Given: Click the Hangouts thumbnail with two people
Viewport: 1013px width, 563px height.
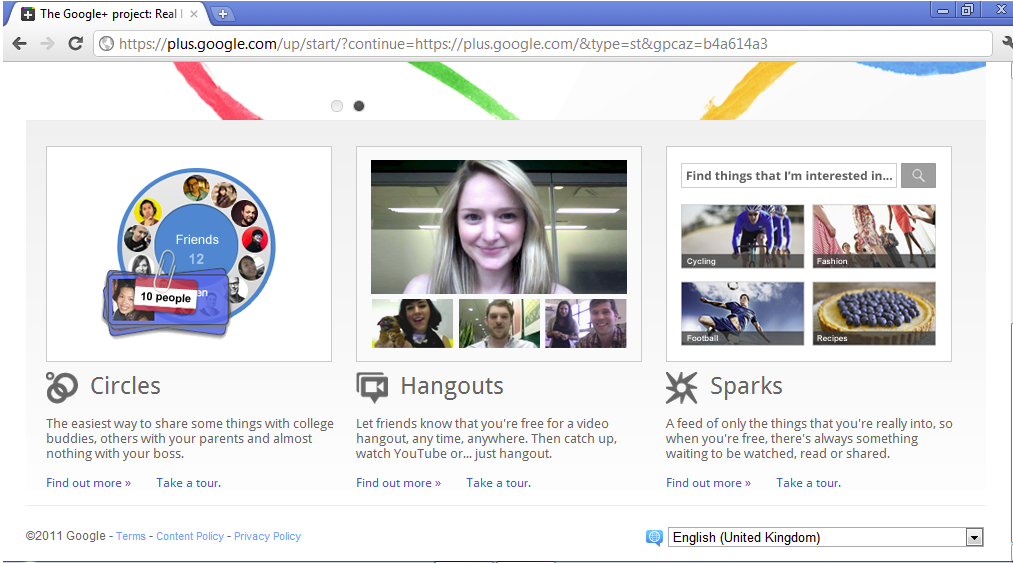Looking at the screenshot, I should (585, 323).
